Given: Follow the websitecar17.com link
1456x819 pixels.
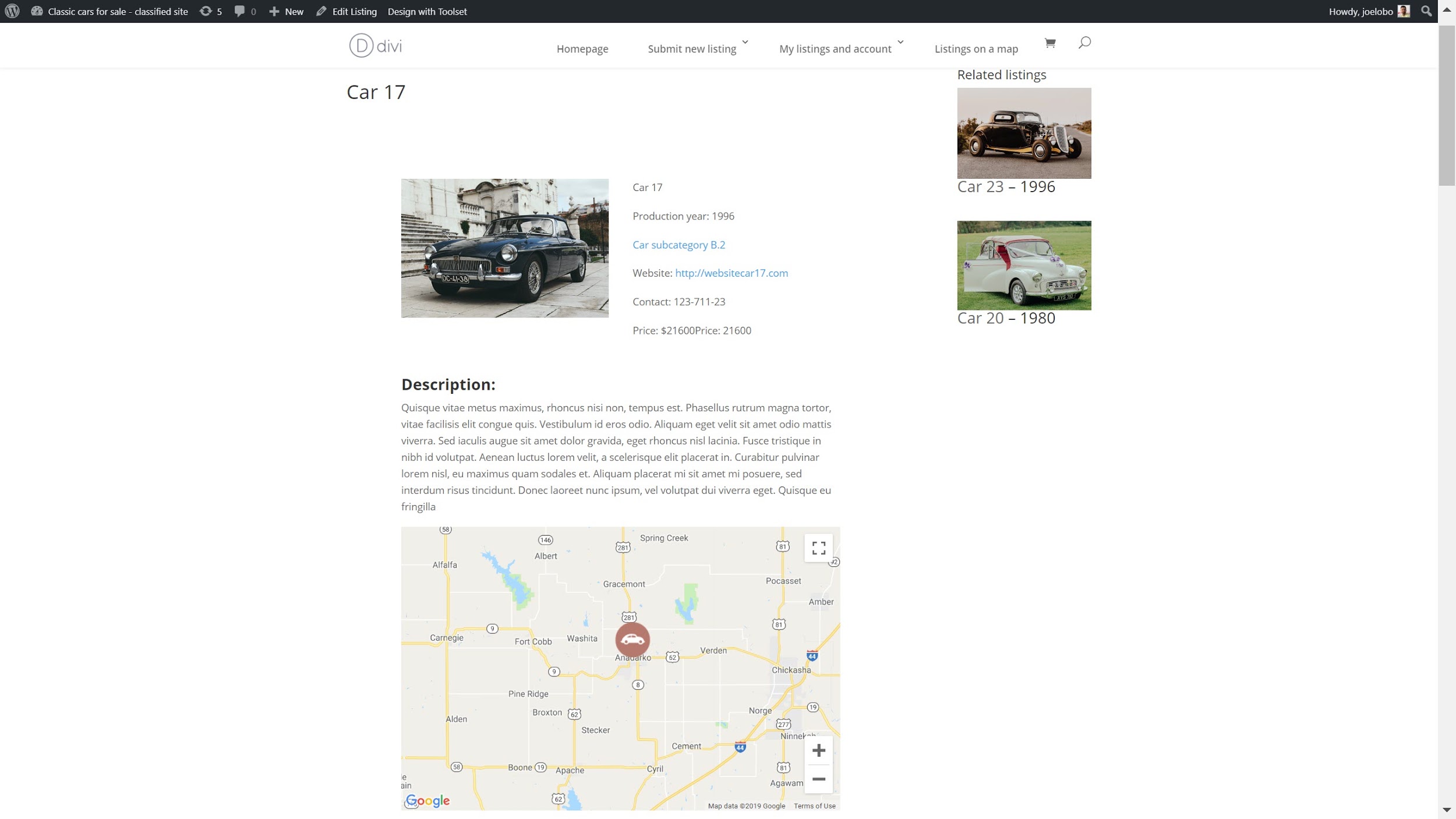Looking at the screenshot, I should click(731, 273).
